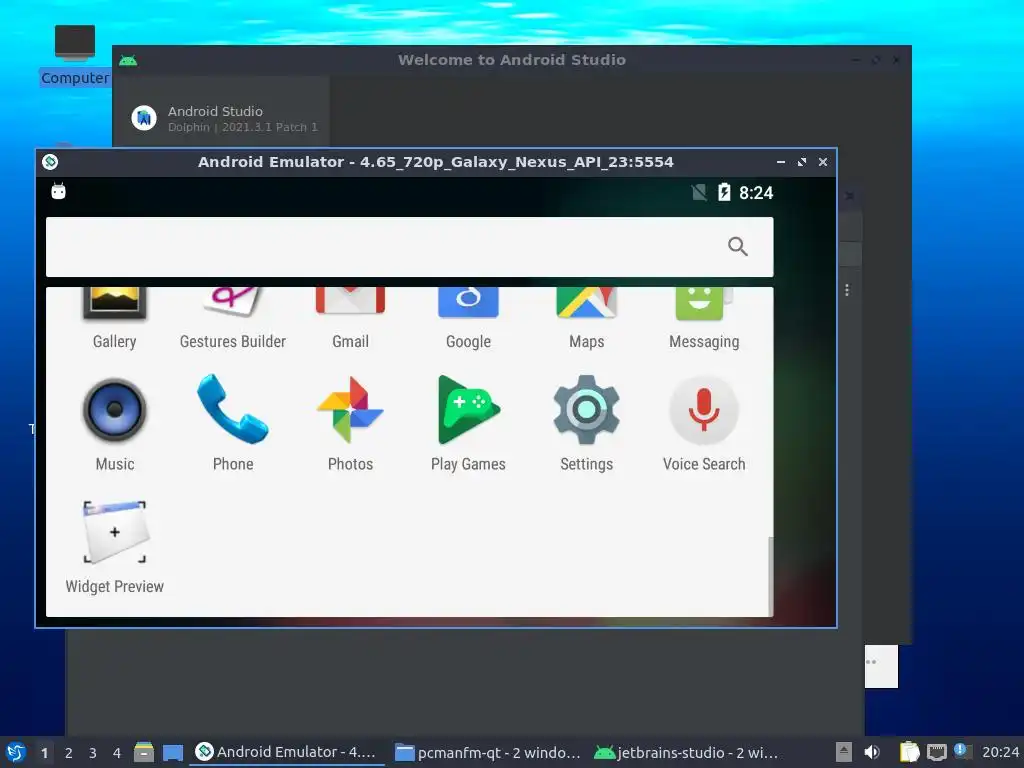Open Android Settings app
The height and width of the screenshot is (768, 1024).
(x=586, y=423)
